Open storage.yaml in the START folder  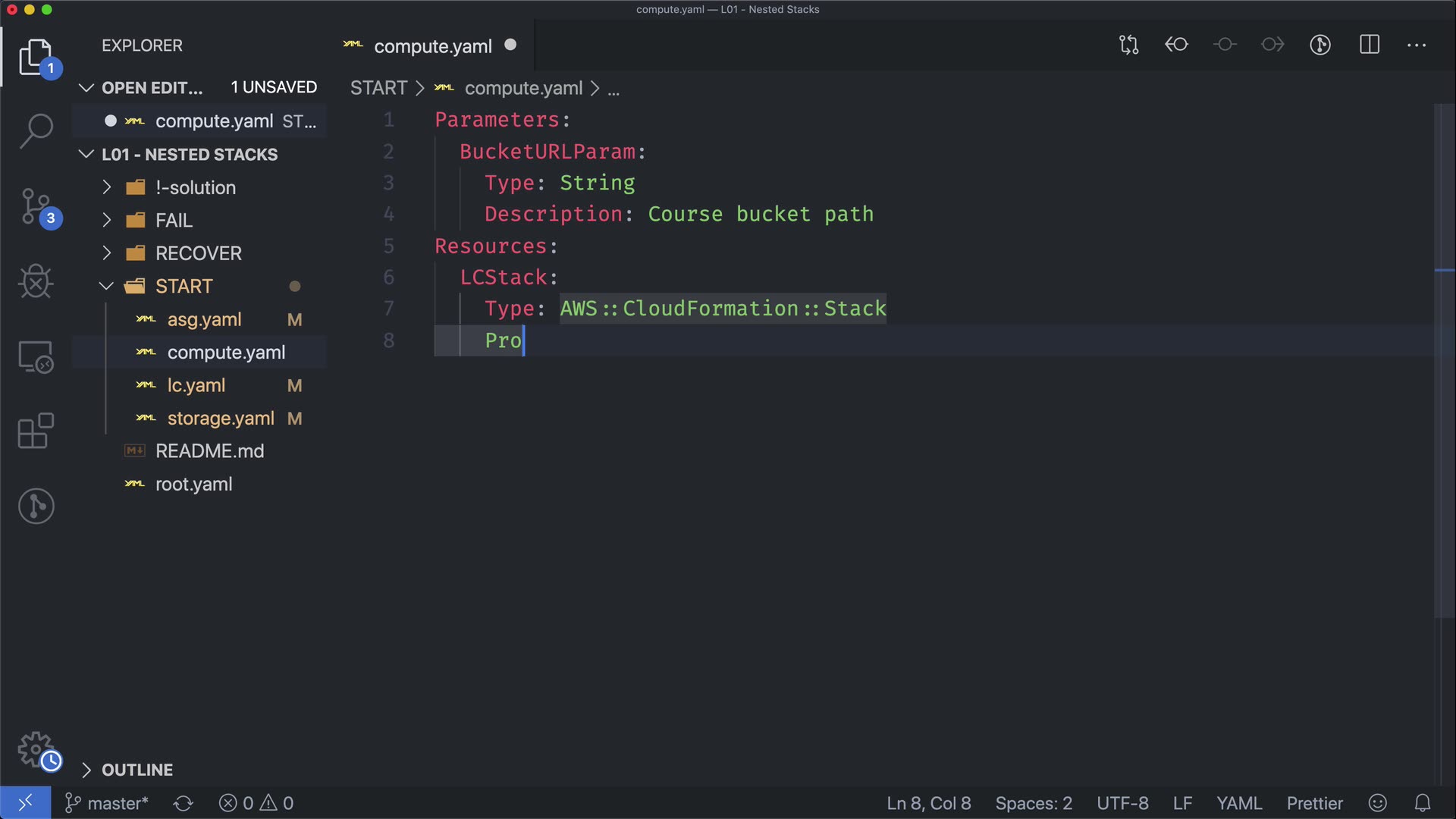[220, 418]
